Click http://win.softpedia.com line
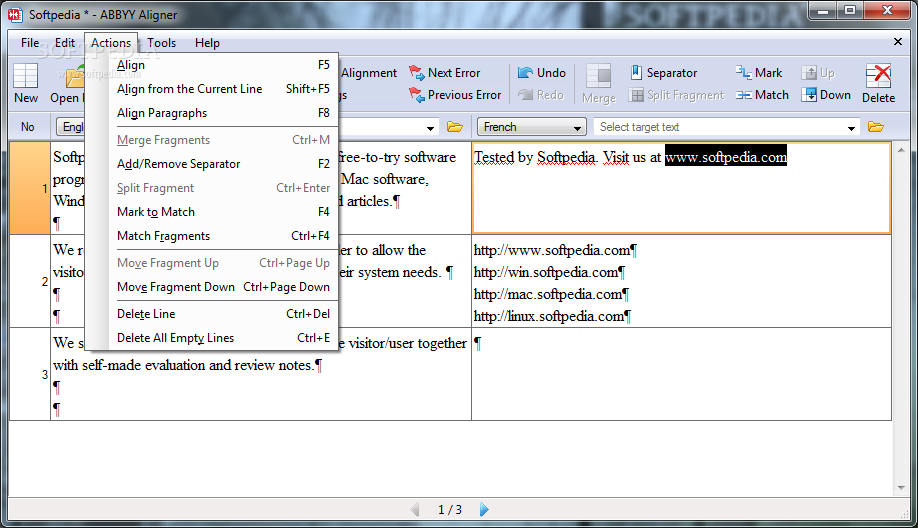This screenshot has height=528, width=918. point(549,272)
